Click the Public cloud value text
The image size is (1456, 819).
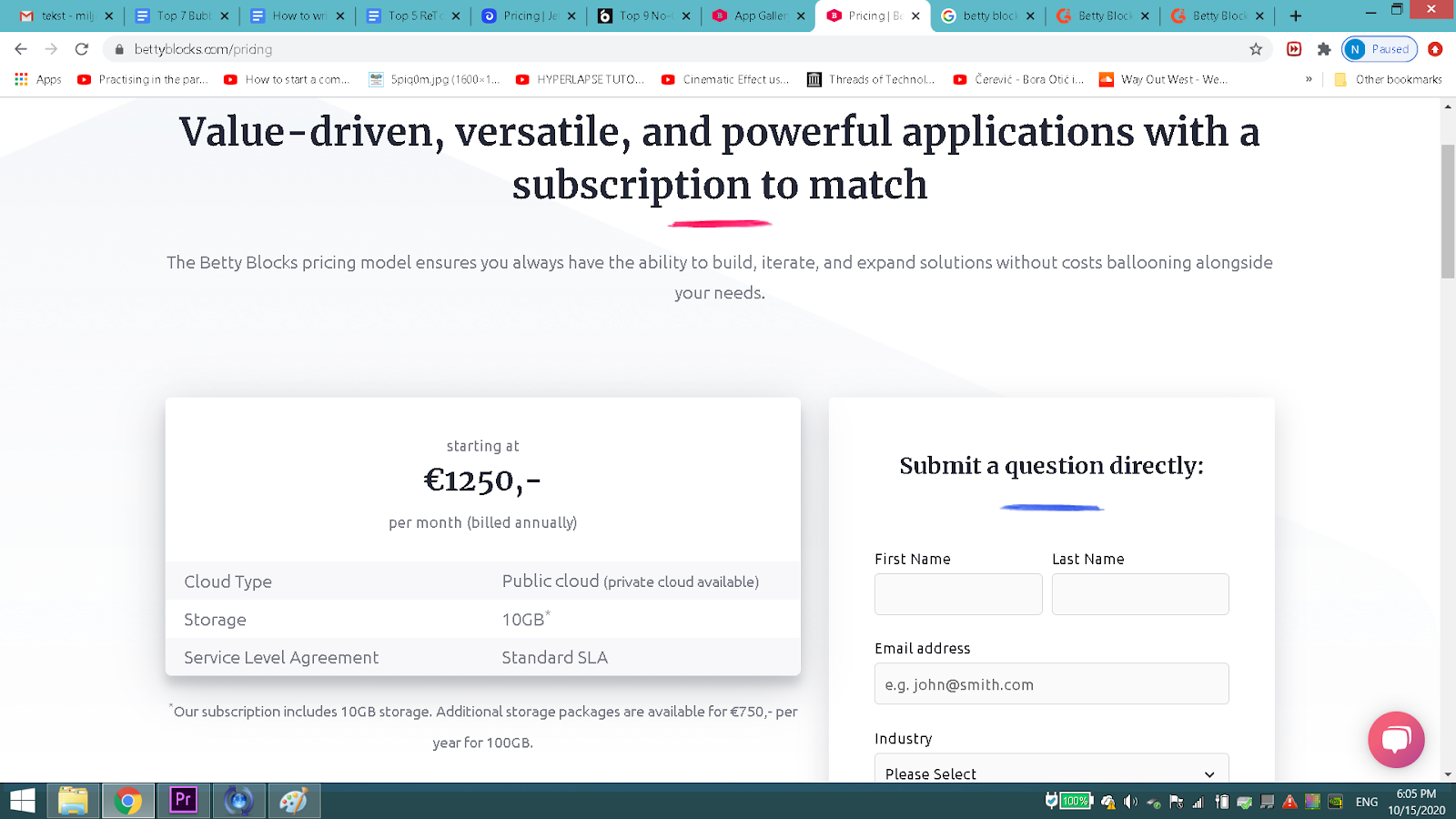(x=630, y=581)
